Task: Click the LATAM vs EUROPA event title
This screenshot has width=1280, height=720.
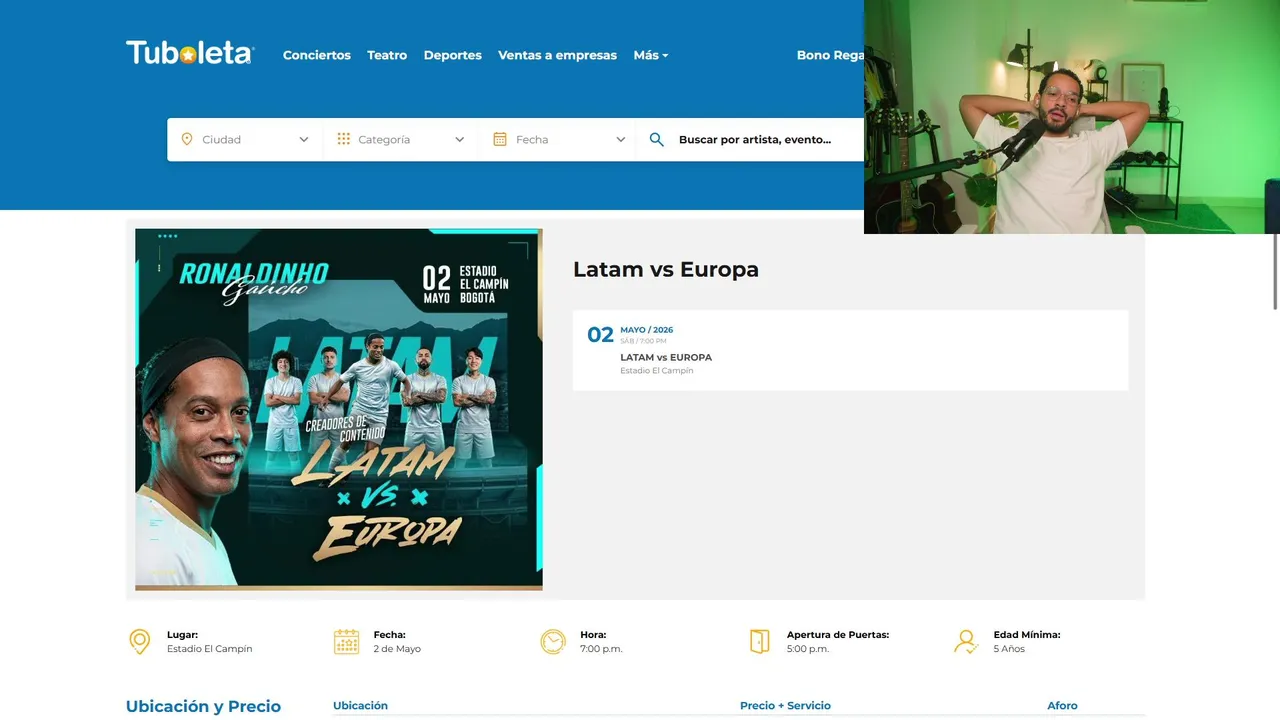Action: [666, 357]
